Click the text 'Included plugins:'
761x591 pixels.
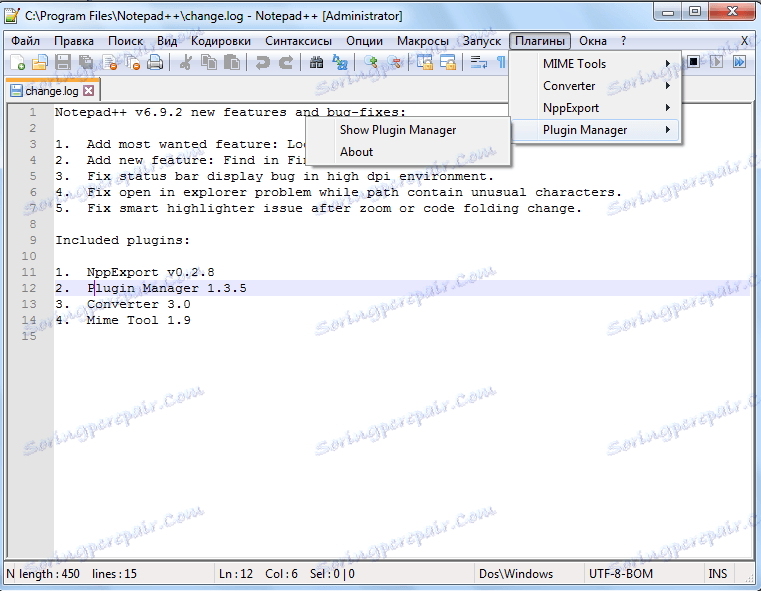coord(122,240)
